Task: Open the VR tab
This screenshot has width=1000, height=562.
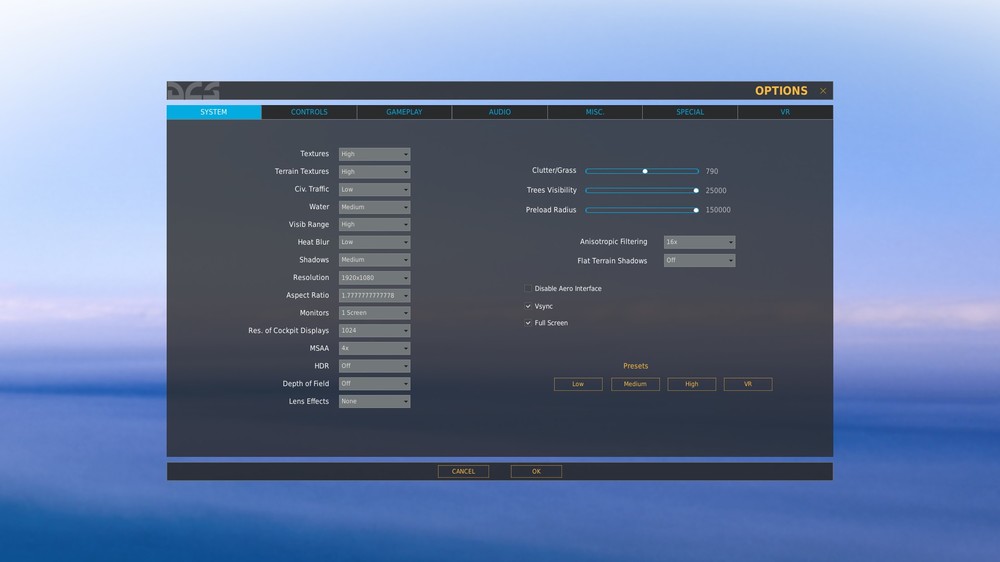Action: 785,112
